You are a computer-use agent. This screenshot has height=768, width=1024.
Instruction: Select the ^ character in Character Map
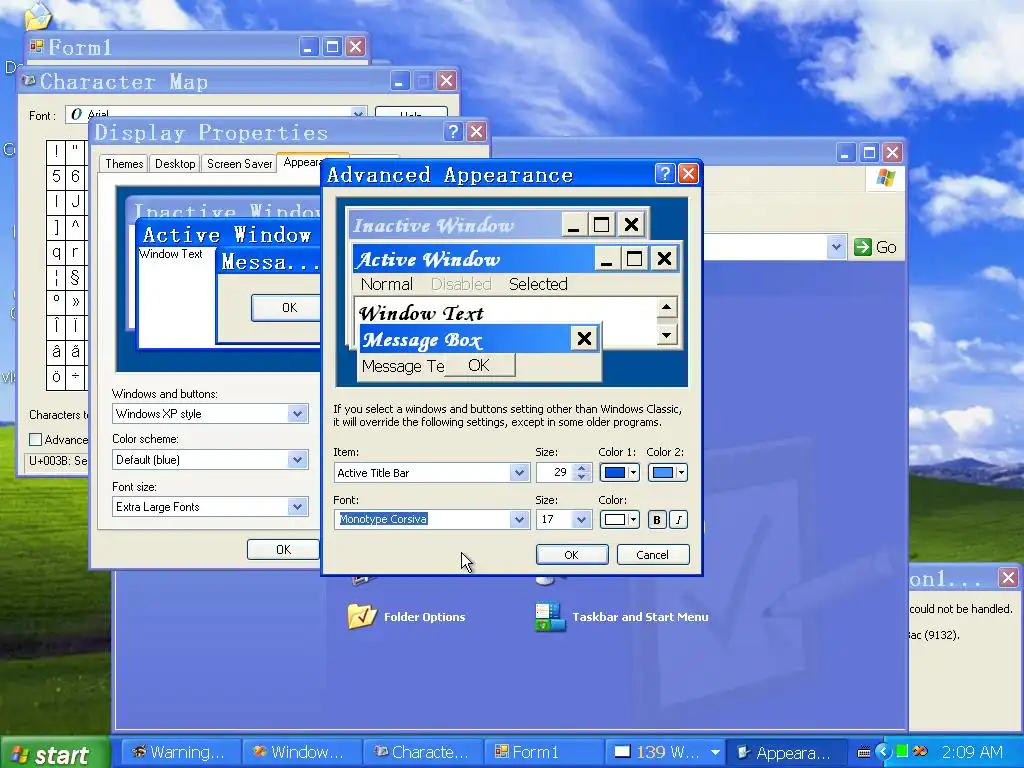tap(75, 227)
